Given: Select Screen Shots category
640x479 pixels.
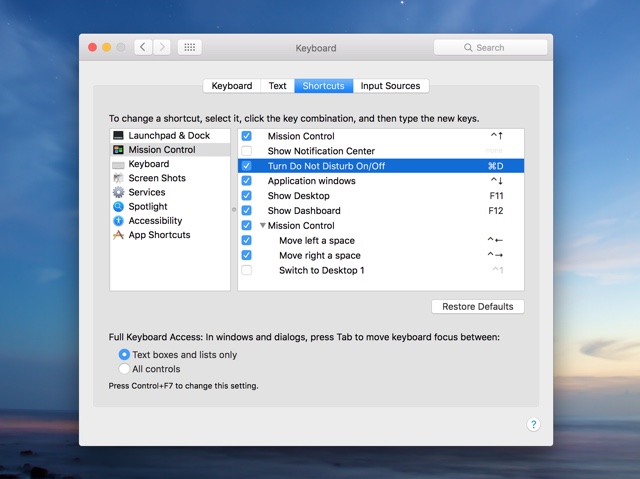Looking at the screenshot, I should click(170, 178).
